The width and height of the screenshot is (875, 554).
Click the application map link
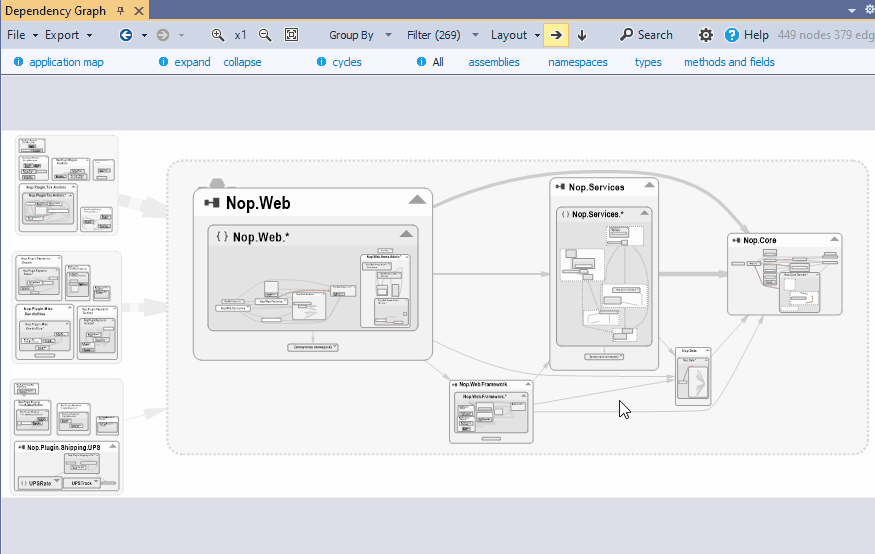point(66,62)
